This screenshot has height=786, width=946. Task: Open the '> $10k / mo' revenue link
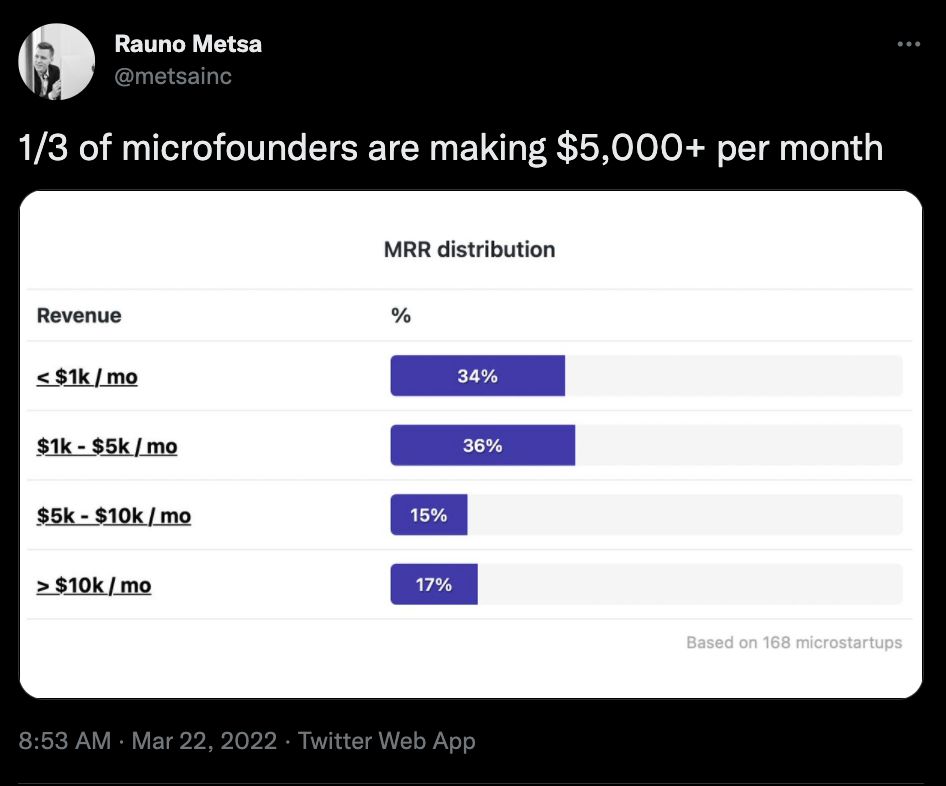(x=94, y=585)
